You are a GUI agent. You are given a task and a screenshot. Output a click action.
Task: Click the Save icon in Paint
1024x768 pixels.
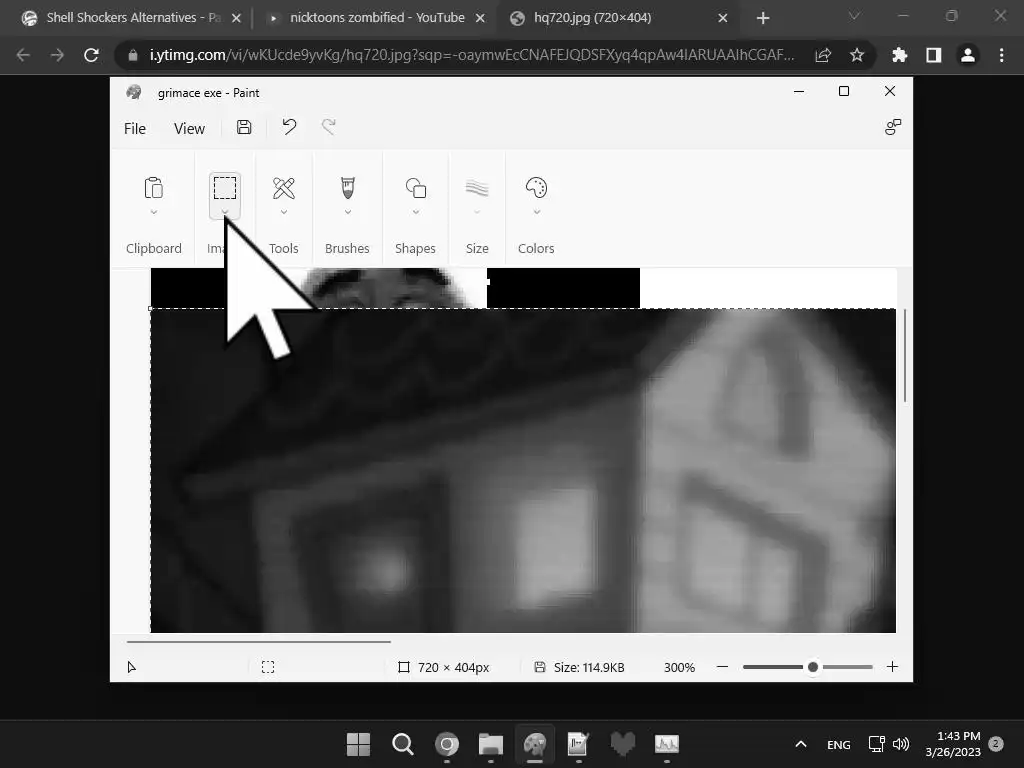[244, 127]
